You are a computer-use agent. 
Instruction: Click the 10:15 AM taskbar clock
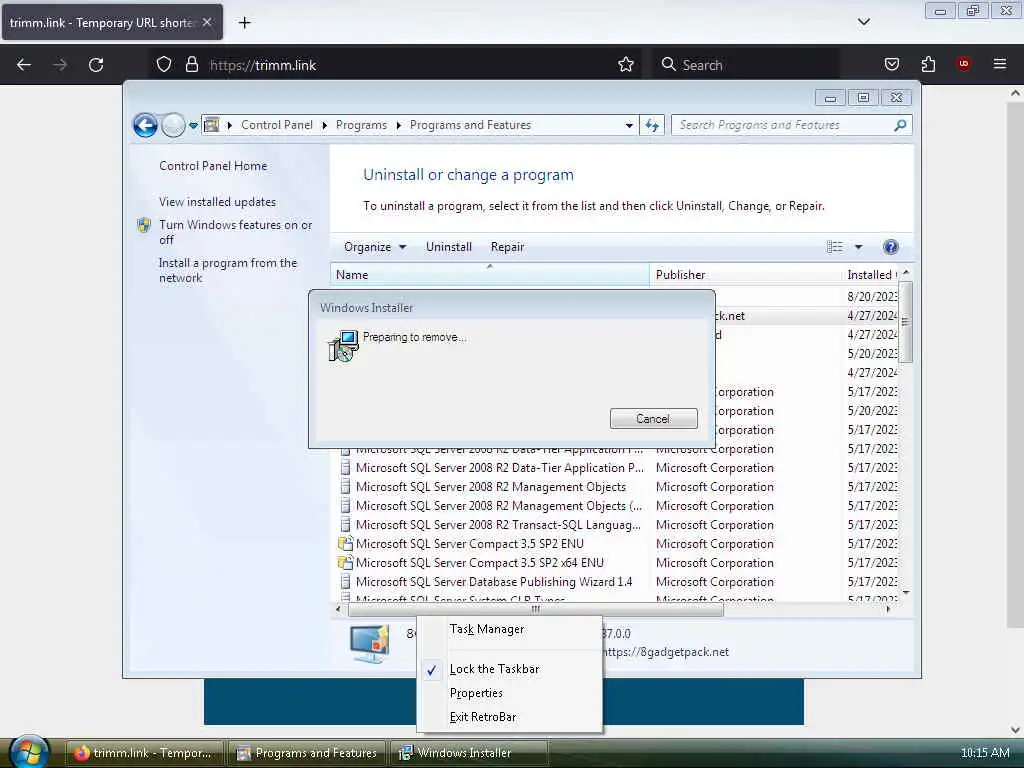coord(985,753)
